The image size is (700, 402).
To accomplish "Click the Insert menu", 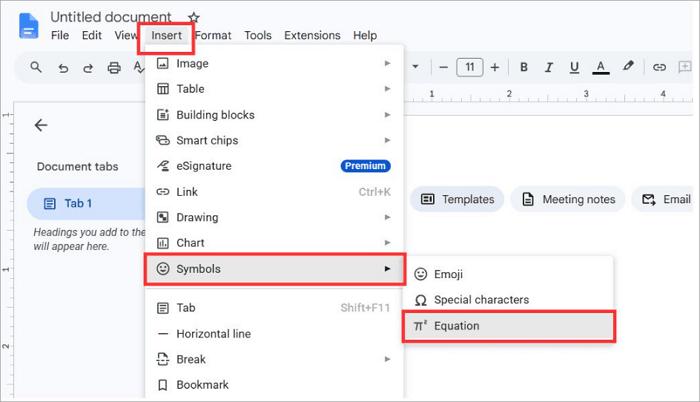I will click(x=166, y=36).
